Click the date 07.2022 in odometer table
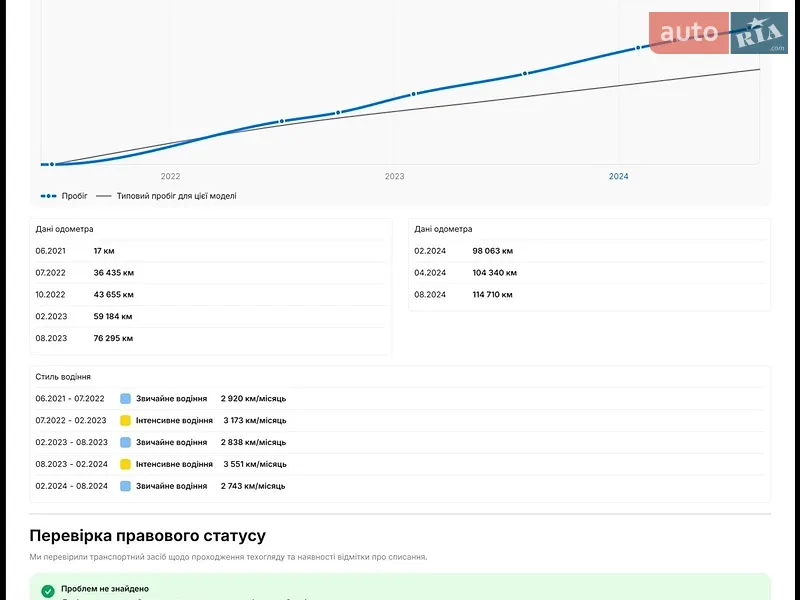This screenshot has width=800, height=600. pos(51,273)
